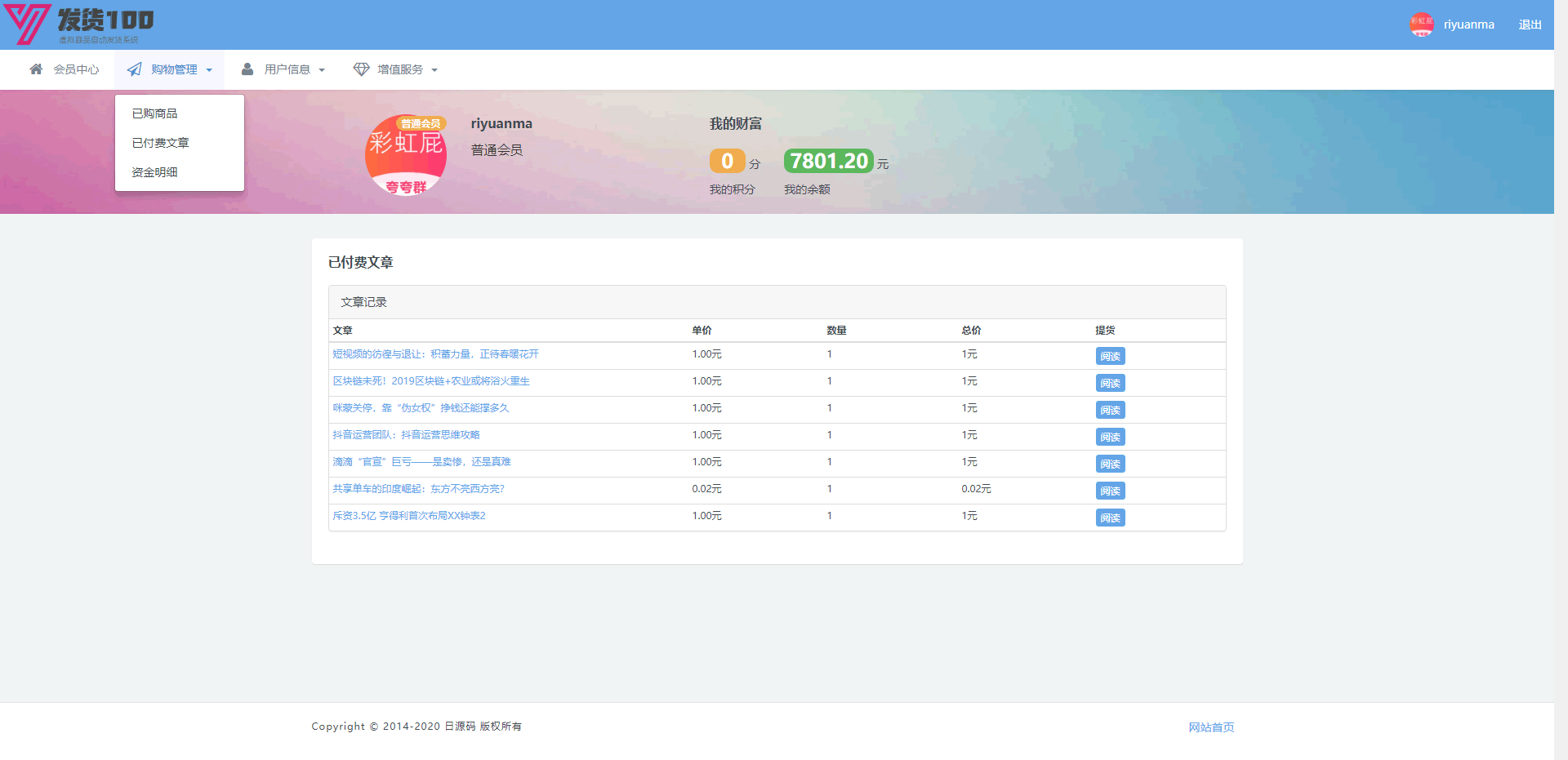
Task: Select 已购商品 from the dropdown menu
Action: (154, 113)
